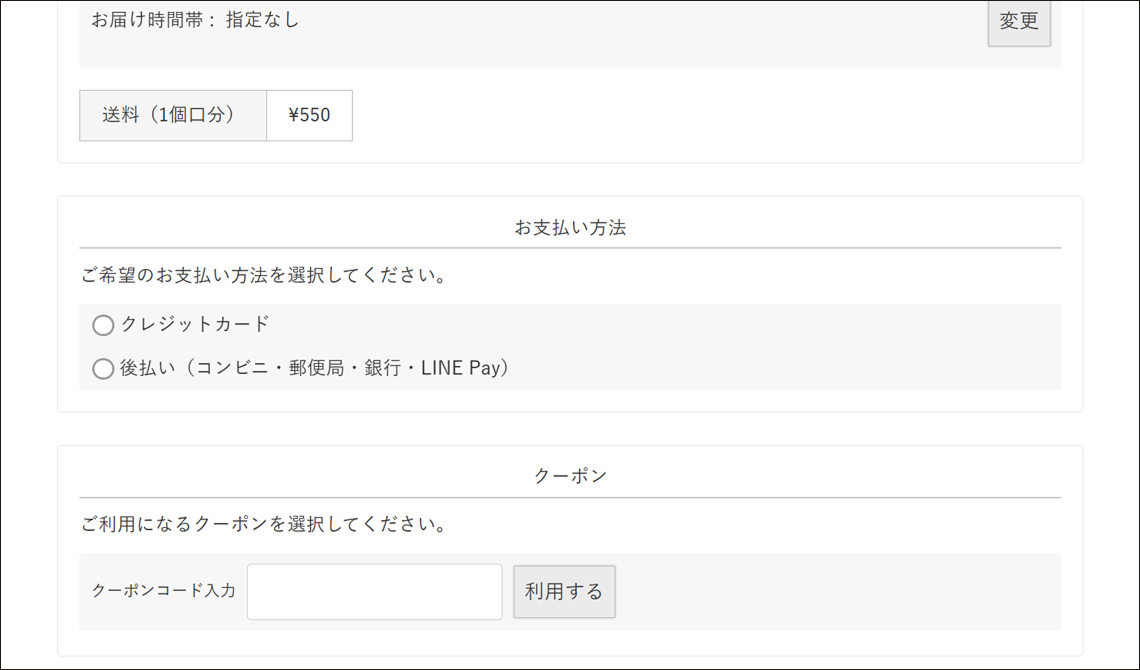Click the 送料（1個口分）table cell
Screen dimensions: 1140x670
(x=173, y=115)
